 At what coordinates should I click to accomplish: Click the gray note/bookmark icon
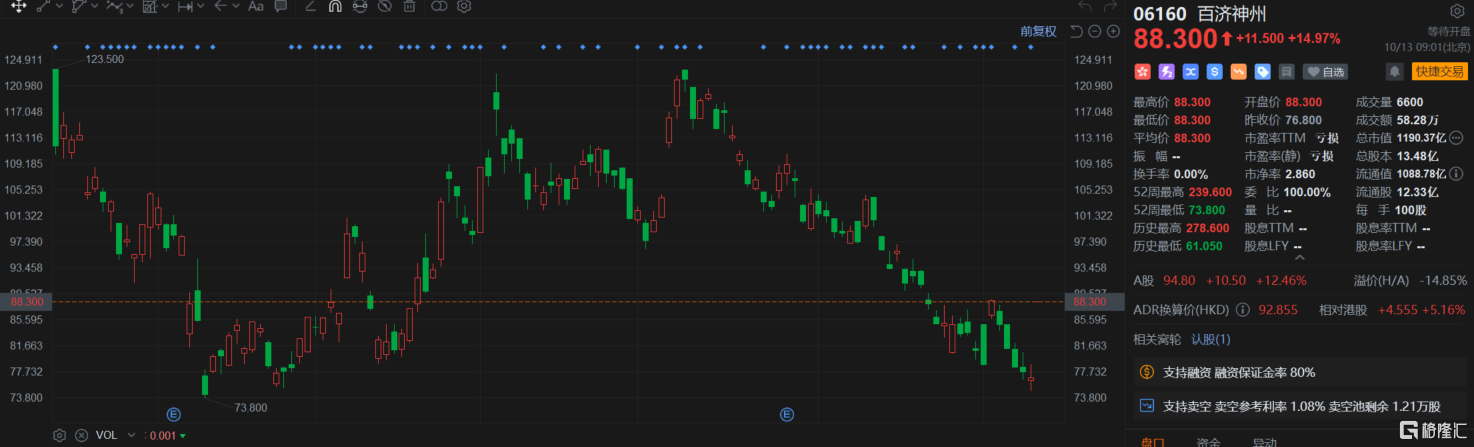(x=1287, y=72)
